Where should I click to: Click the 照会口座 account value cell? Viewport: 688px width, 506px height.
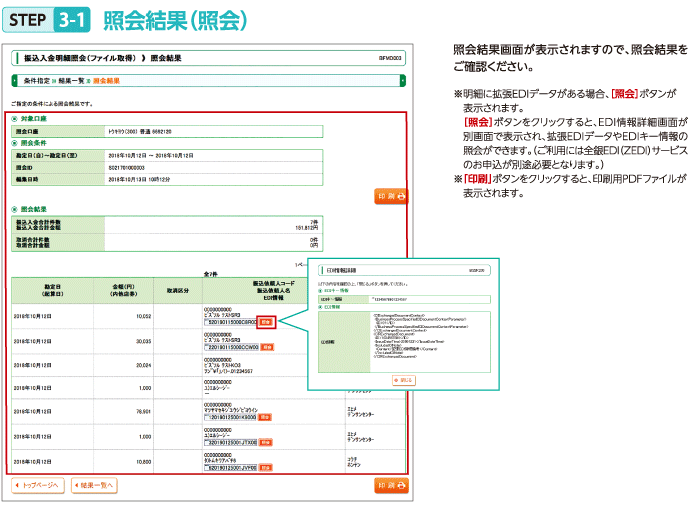pos(213,131)
